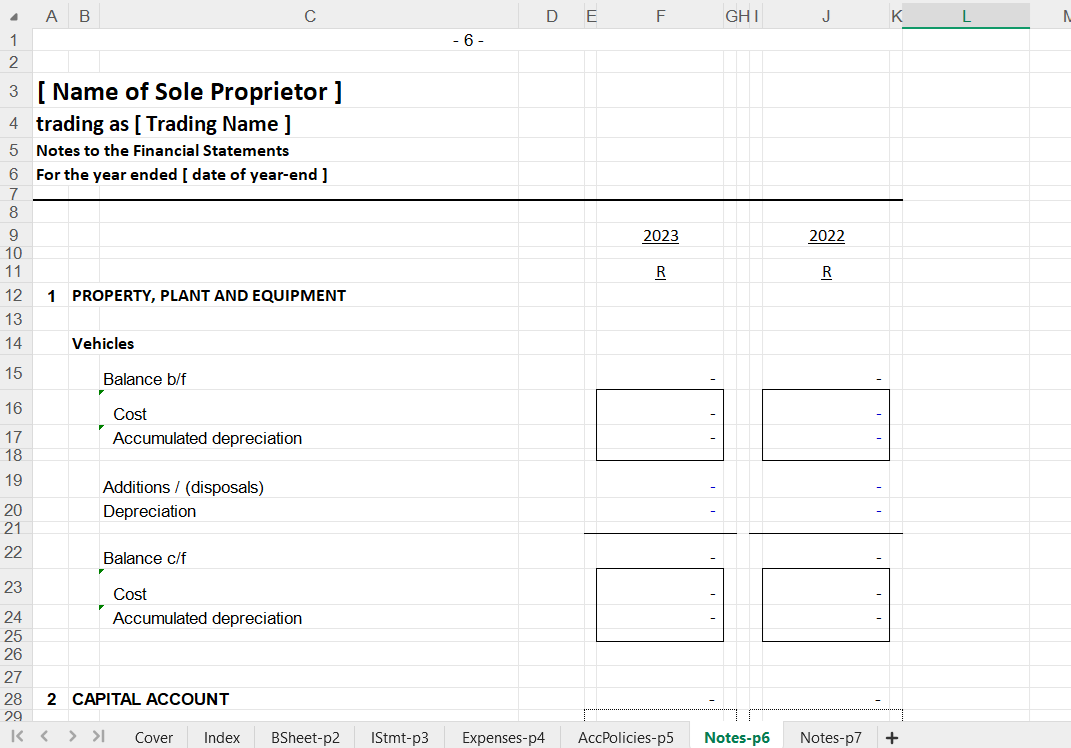Select the AccPolicies-p5 sheet tab

[626, 738]
